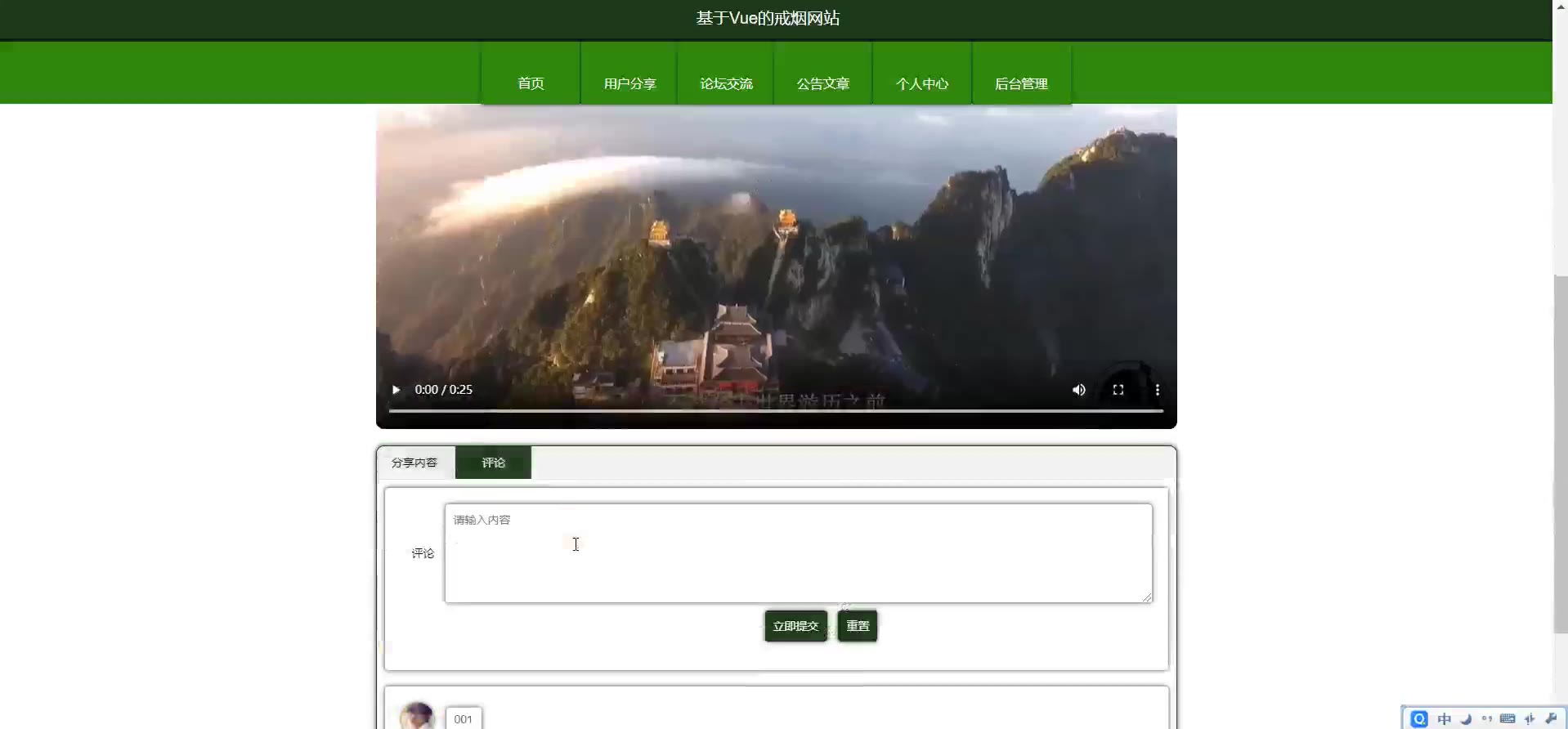
Task: Mute the video volume
Action: (1078, 390)
